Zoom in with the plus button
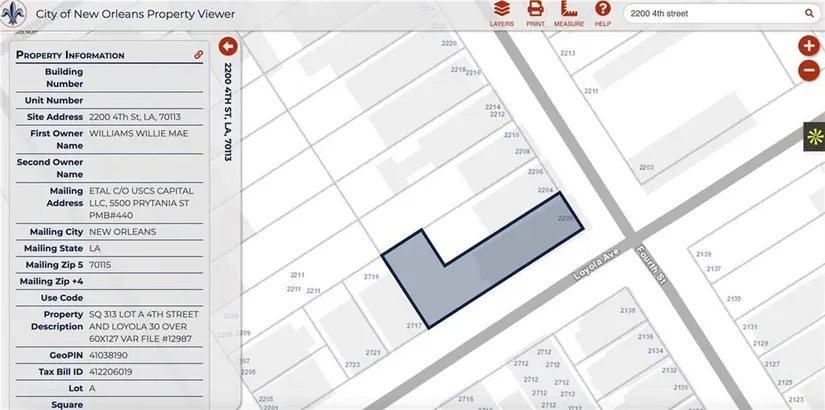Viewport: 825px width, 410px height. pos(808,46)
